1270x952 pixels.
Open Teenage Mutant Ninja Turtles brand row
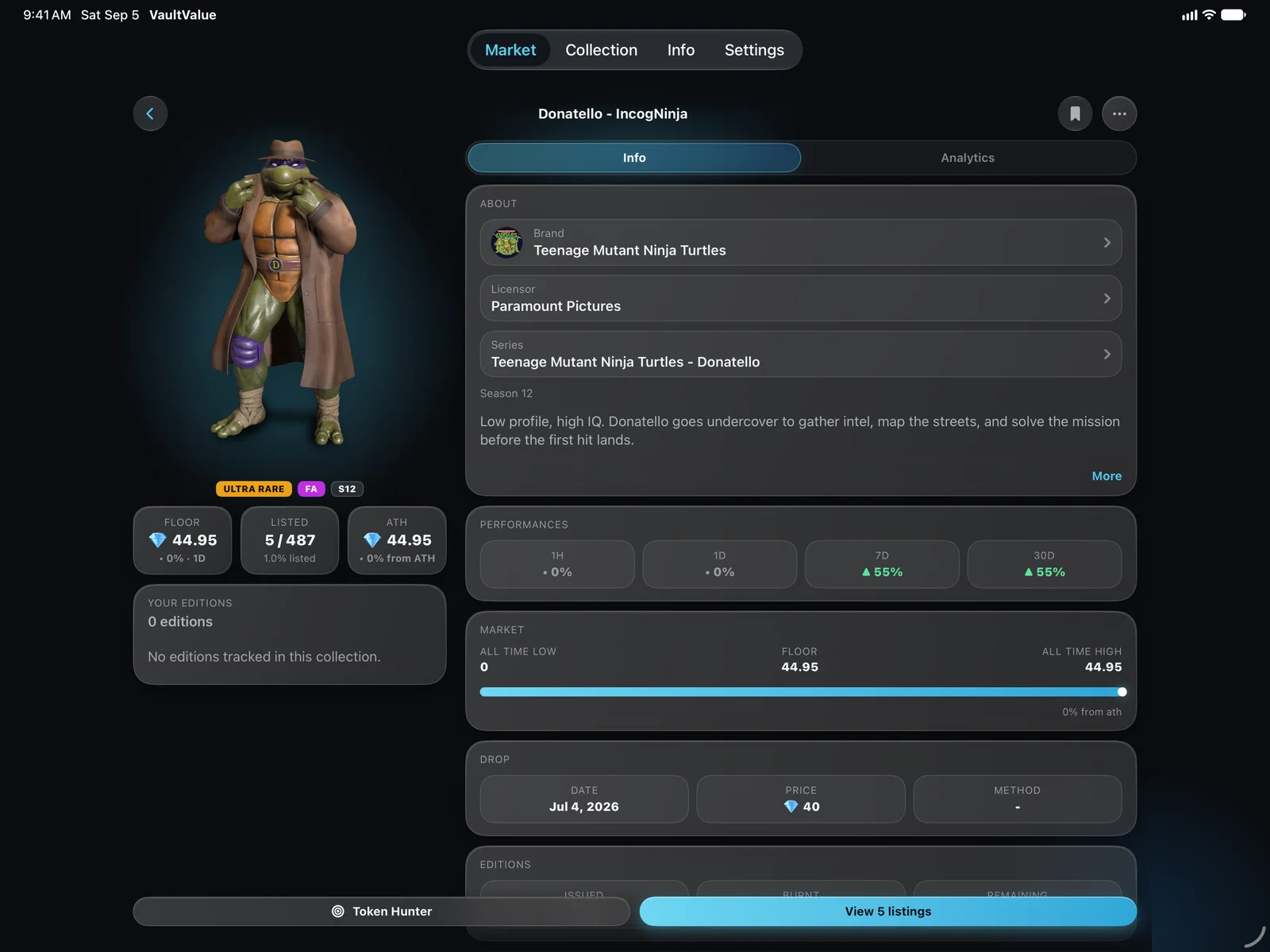tap(801, 243)
